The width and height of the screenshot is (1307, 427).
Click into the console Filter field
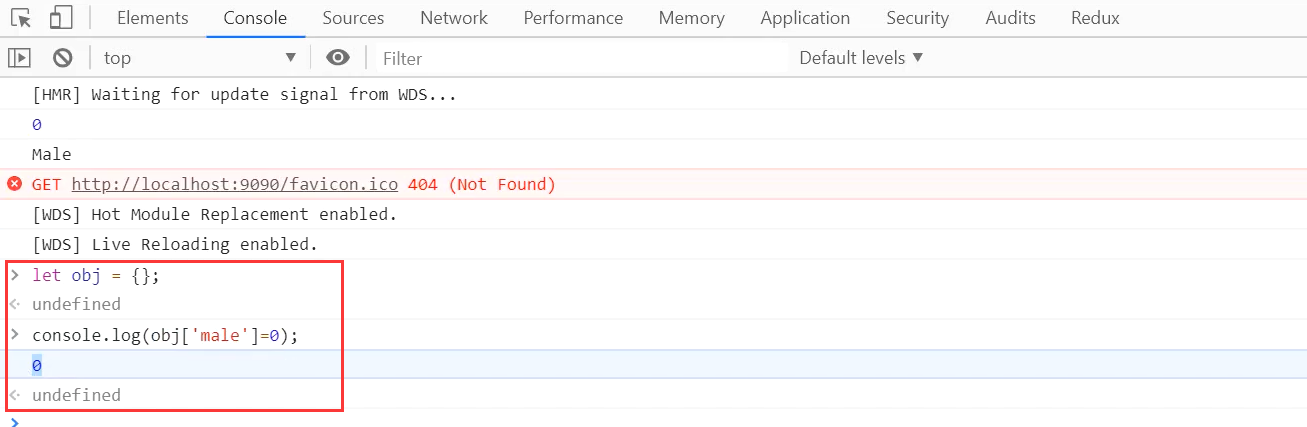tap(580, 58)
